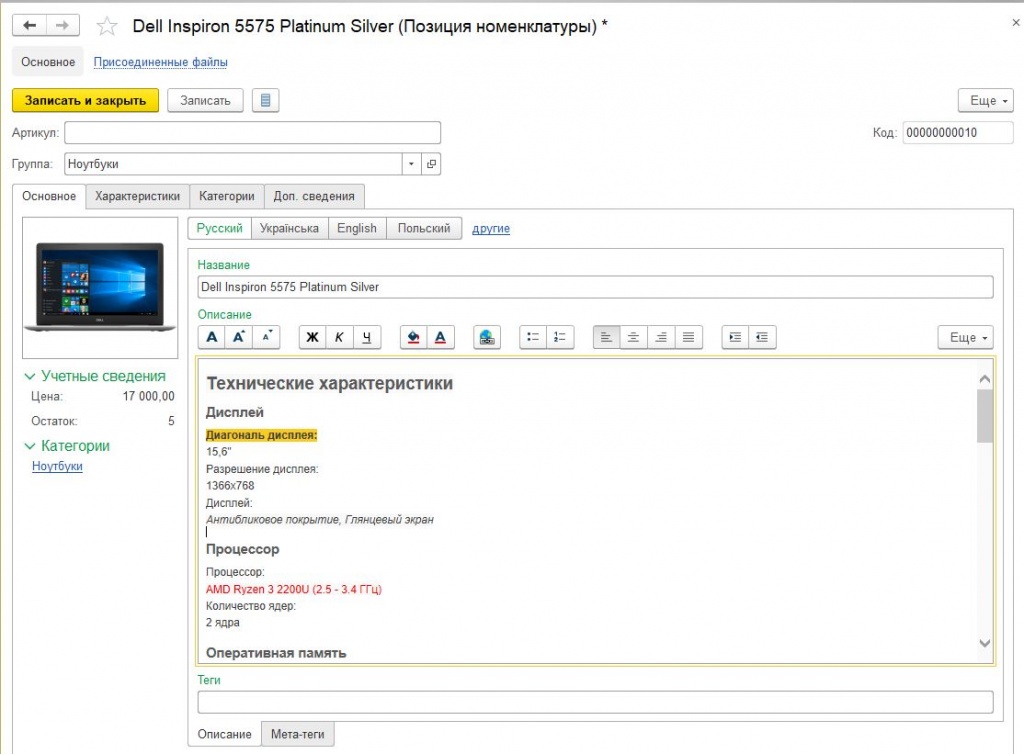
Task: Open the editor's Еще dropdown menu
Action: 965,338
